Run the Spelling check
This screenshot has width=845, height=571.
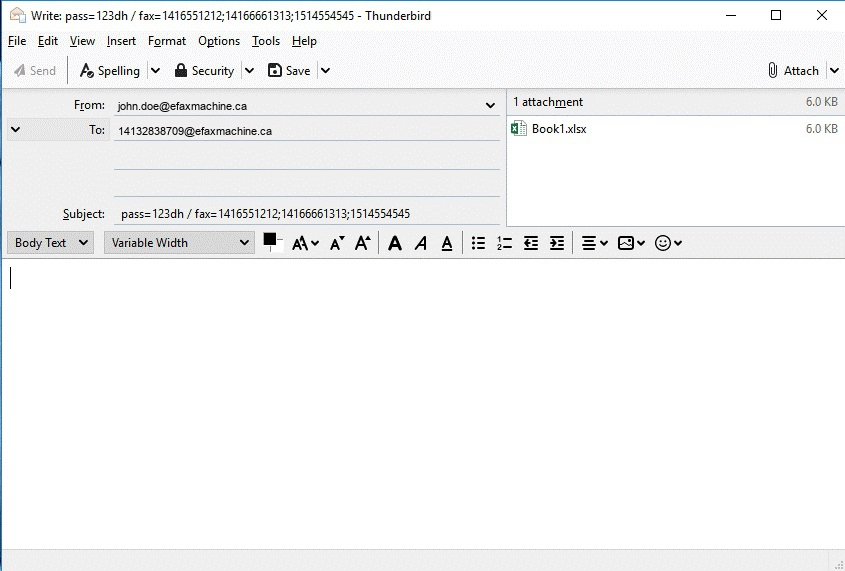tap(110, 71)
